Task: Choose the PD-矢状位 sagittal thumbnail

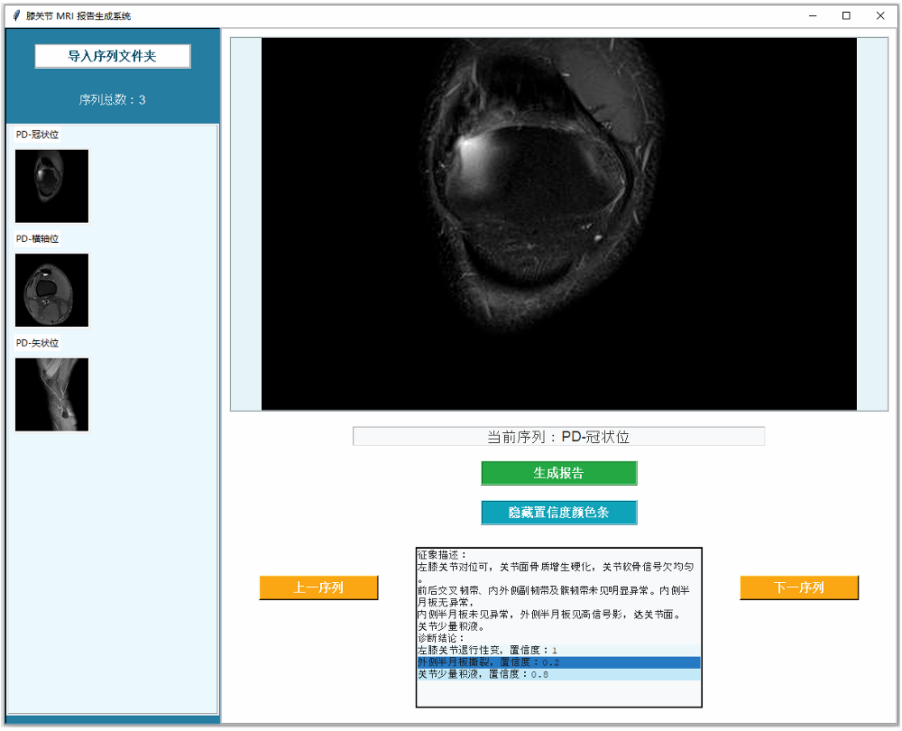Action: click(52, 394)
